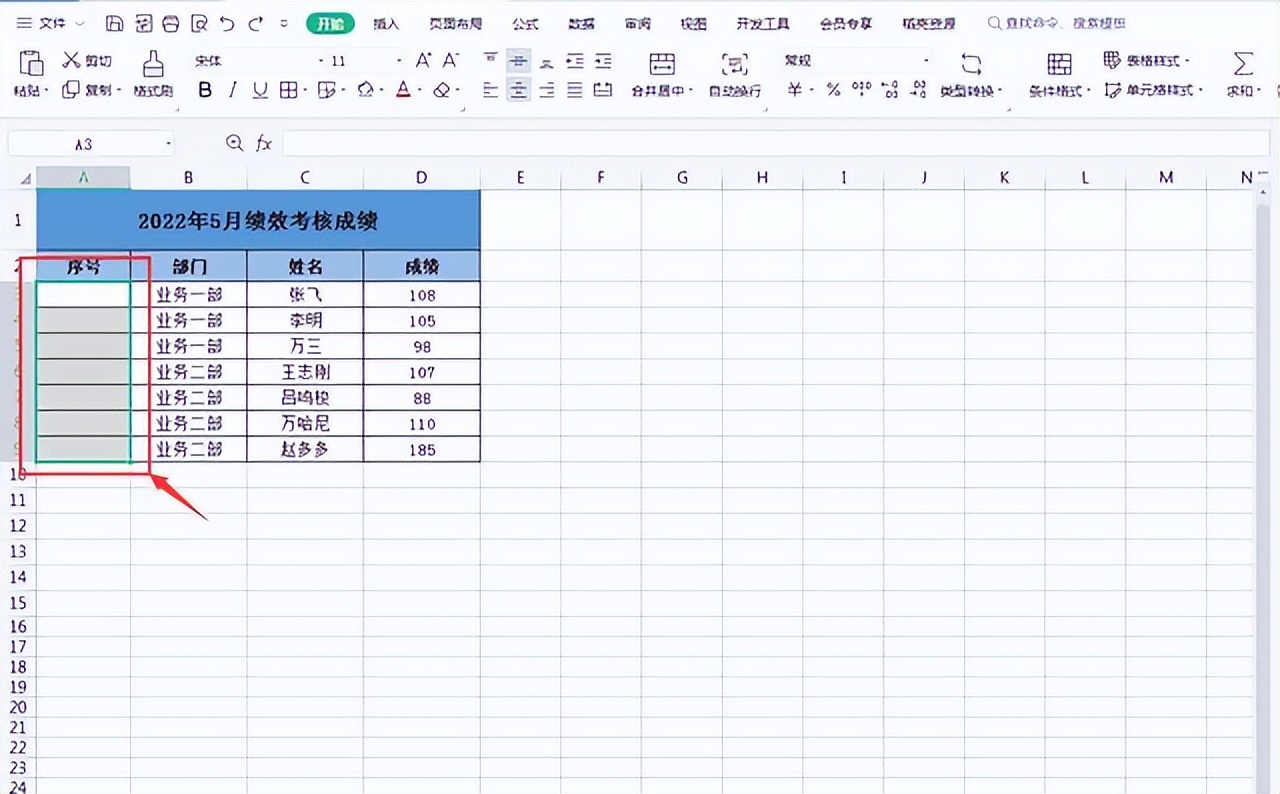This screenshot has width=1280, height=794.
Task: Apply italic formatting
Action: tap(232, 90)
